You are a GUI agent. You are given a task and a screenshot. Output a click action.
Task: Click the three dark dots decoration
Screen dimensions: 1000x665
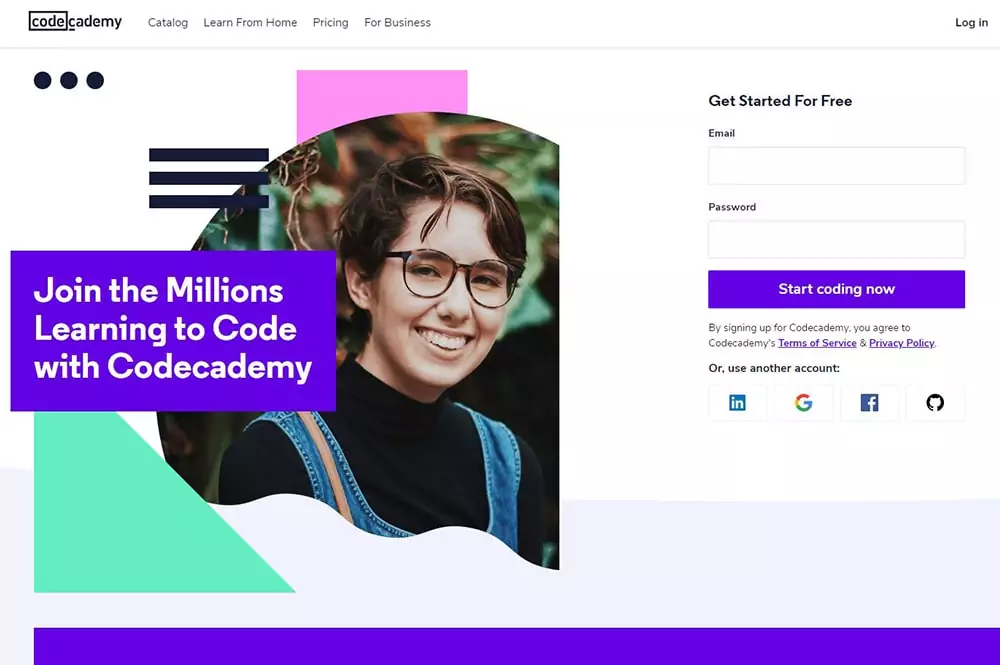[x=69, y=80]
